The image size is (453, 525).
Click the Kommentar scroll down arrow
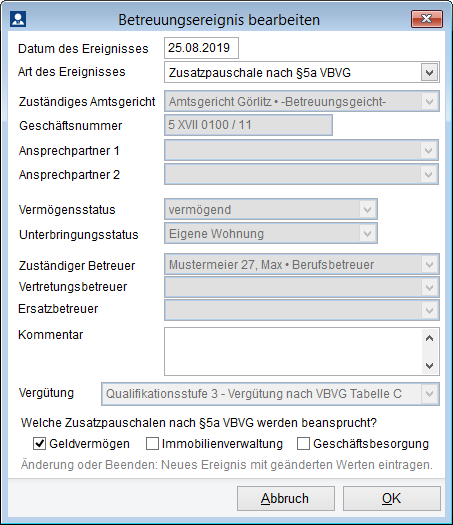(430, 365)
